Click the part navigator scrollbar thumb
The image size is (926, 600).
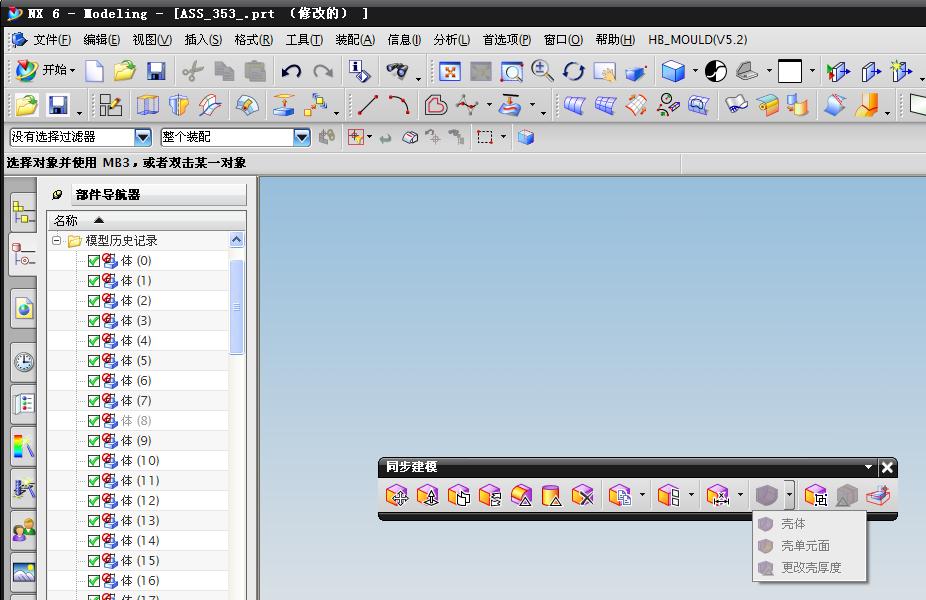tap(236, 306)
